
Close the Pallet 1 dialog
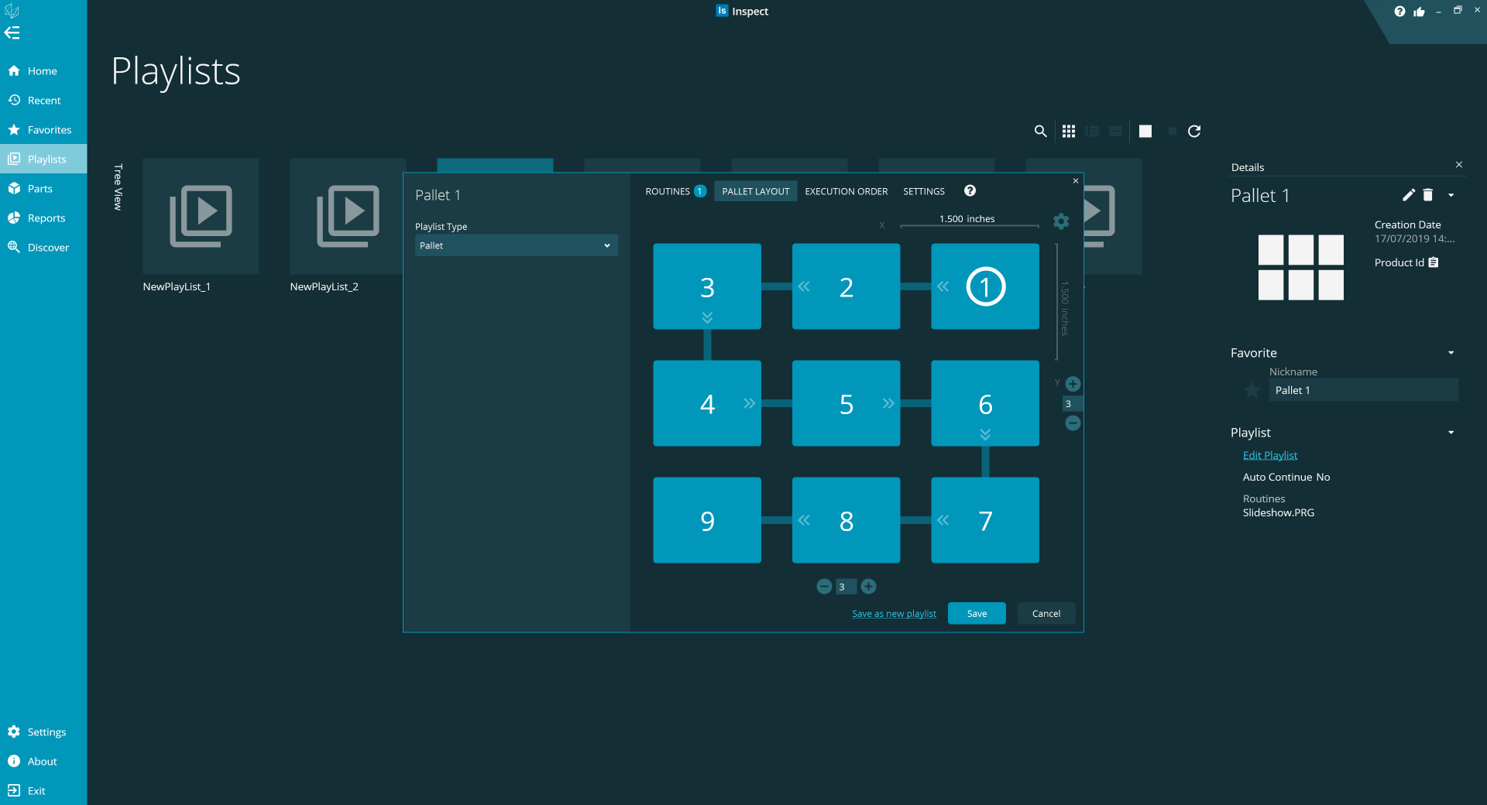[x=1075, y=181]
